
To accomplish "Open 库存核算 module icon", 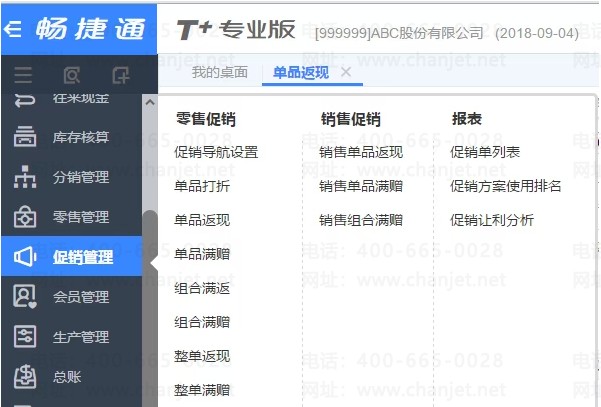I will pos(25,136).
